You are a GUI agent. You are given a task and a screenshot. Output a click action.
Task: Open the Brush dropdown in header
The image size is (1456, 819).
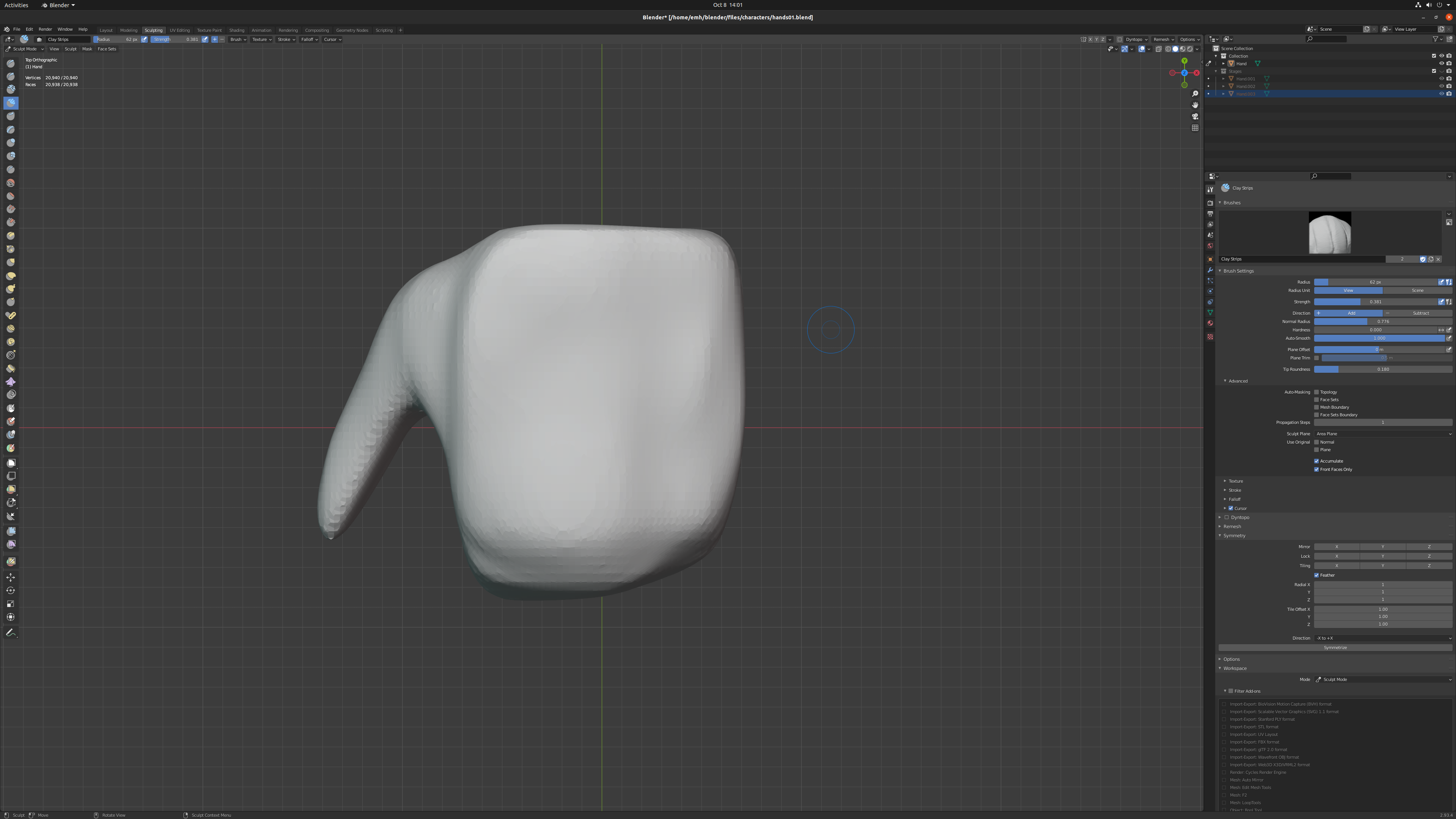[238, 39]
